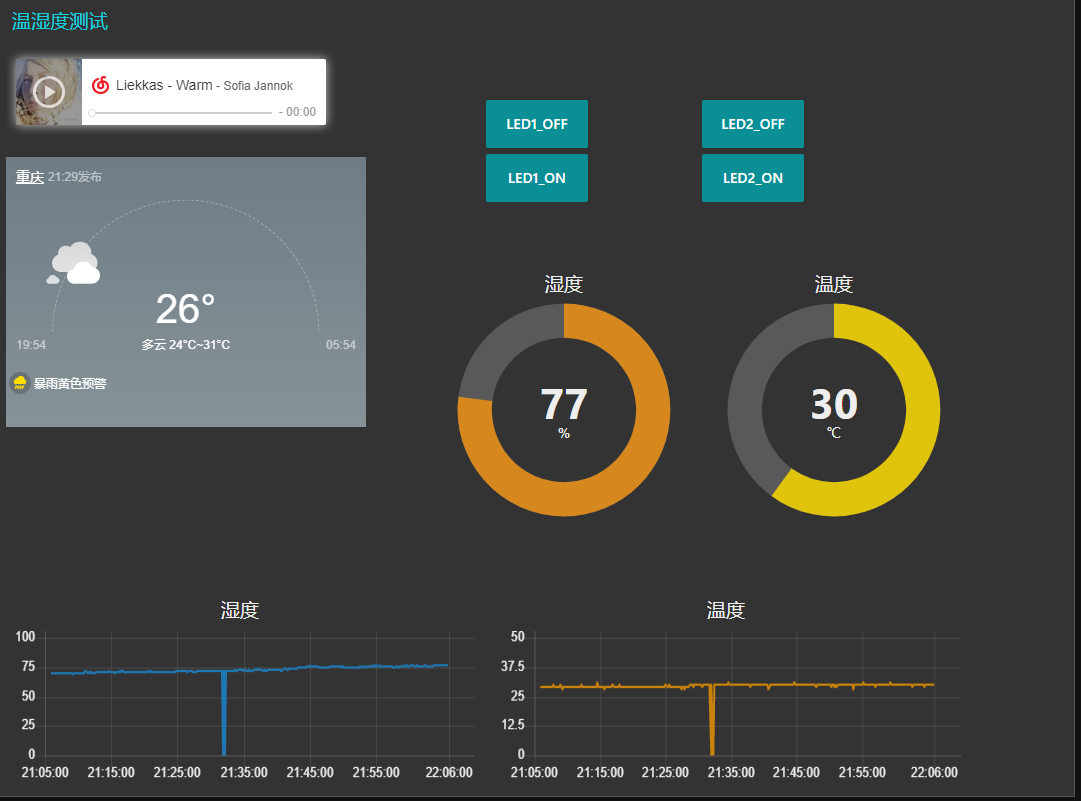Turn off LED2 with LED2_OFF button

pos(753,124)
